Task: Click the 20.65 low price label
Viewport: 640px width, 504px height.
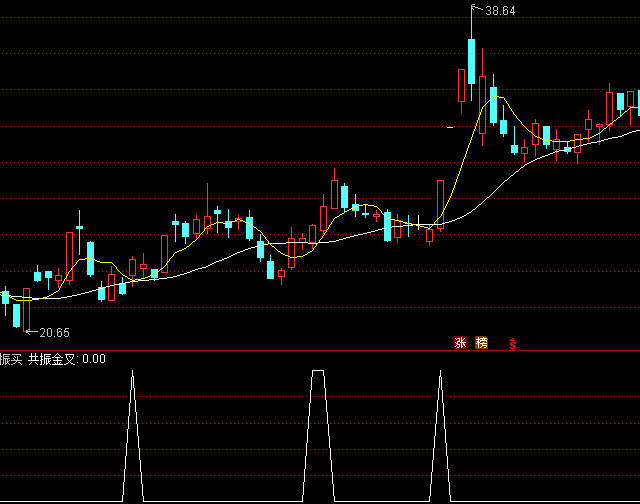Action: 54,333
